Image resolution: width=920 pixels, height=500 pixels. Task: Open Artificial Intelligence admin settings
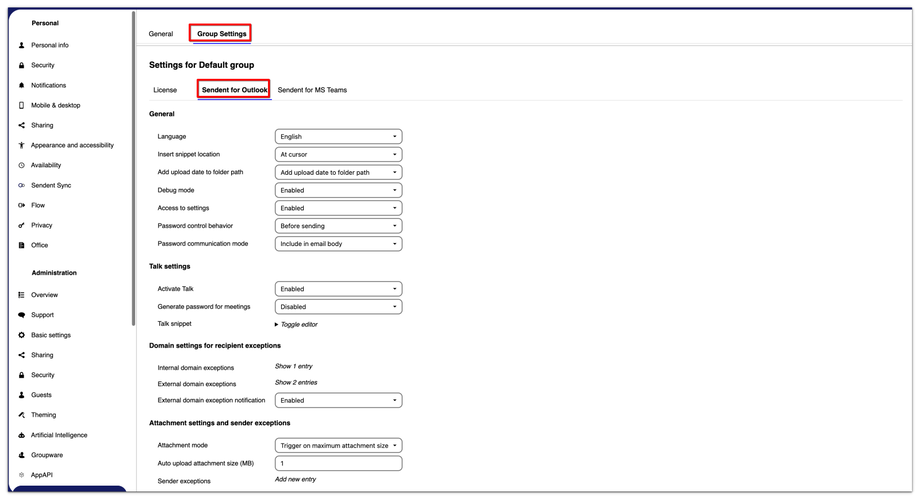tap(59, 435)
